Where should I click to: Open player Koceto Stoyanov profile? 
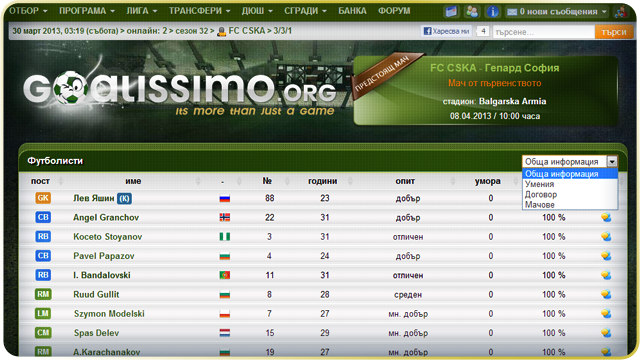coord(108,237)
